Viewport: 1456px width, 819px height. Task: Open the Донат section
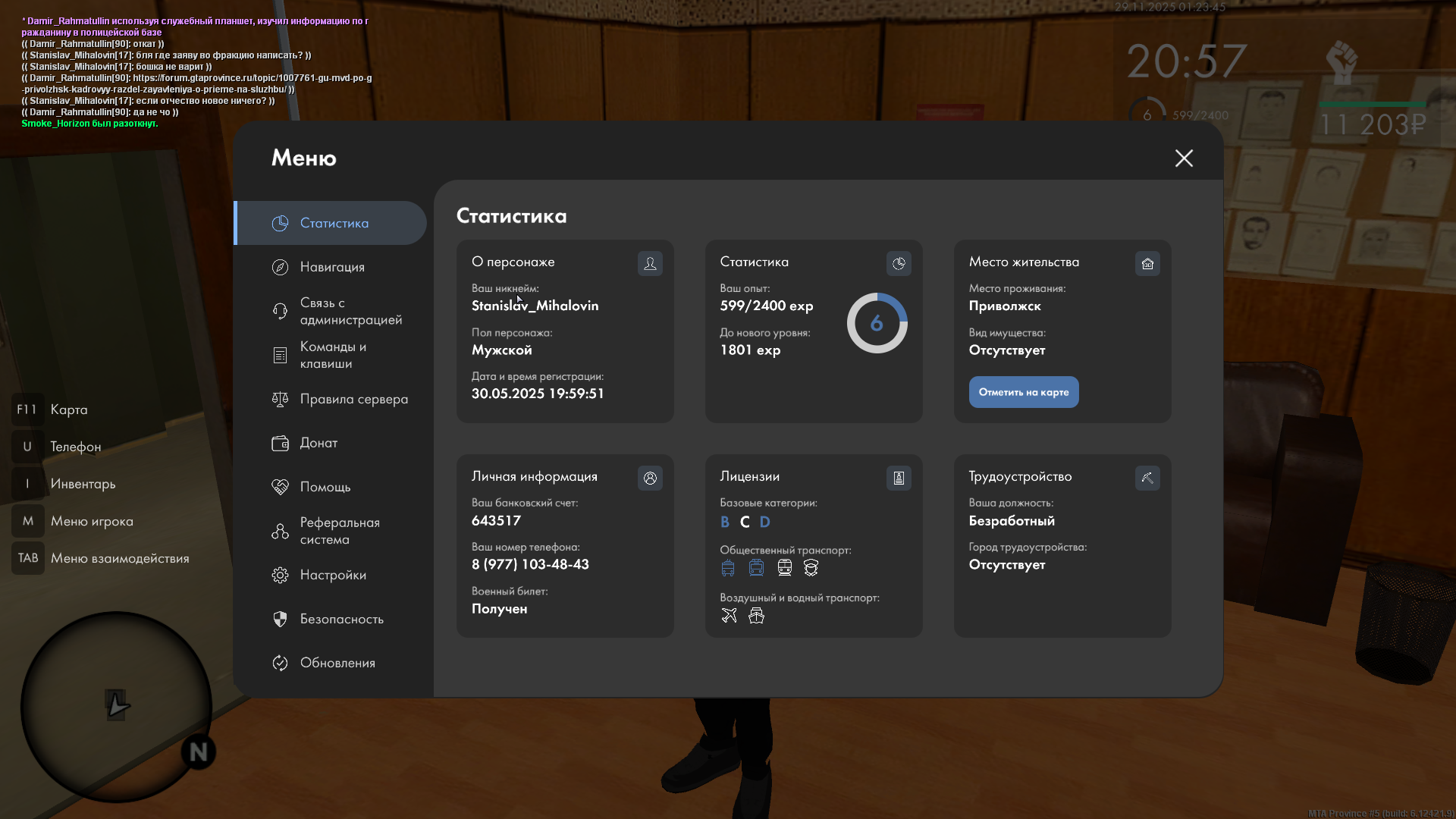click(x=318, y=443)
